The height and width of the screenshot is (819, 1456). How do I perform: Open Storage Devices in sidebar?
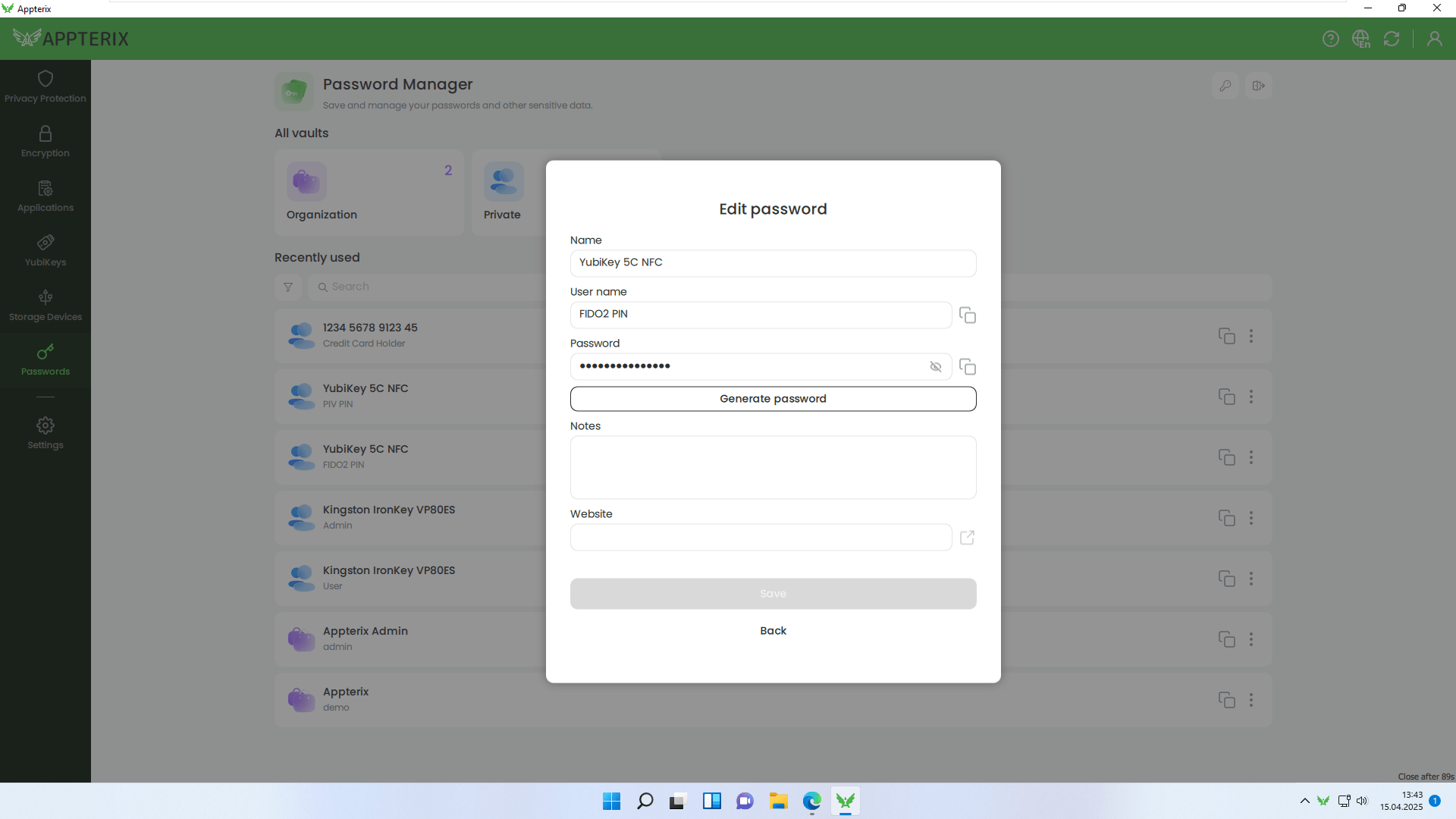point(45,306)
